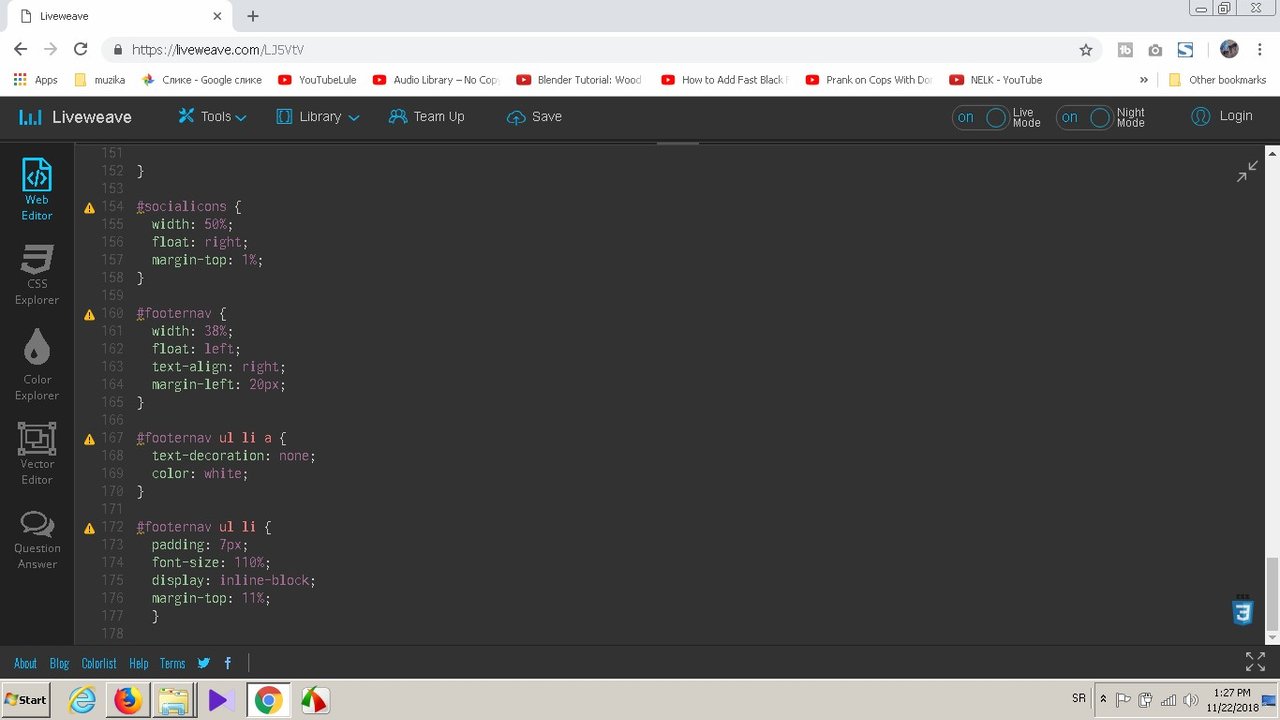Image resolution: width=1280 pixels, height=720 pixels.
Task: Expand the bookmarks bar overflow chevron
Action: pyautogui.click(x=1144, y=80)
